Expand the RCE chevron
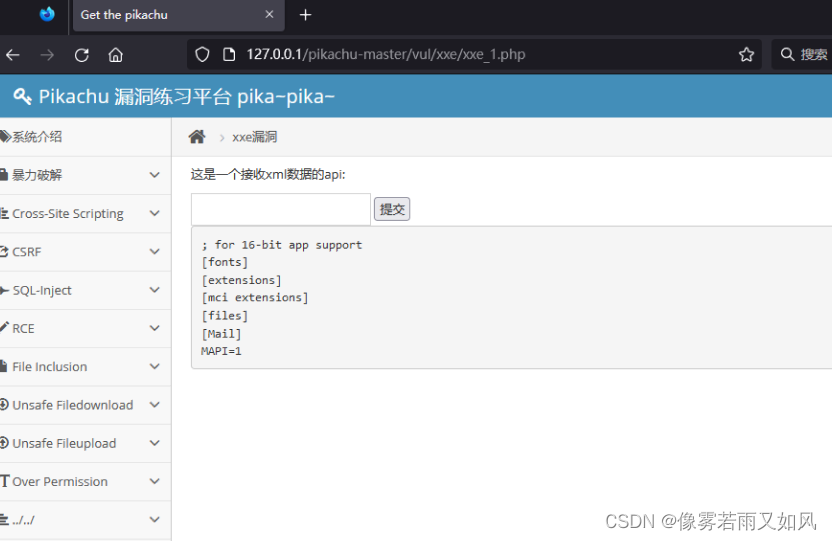 [154, 328]
